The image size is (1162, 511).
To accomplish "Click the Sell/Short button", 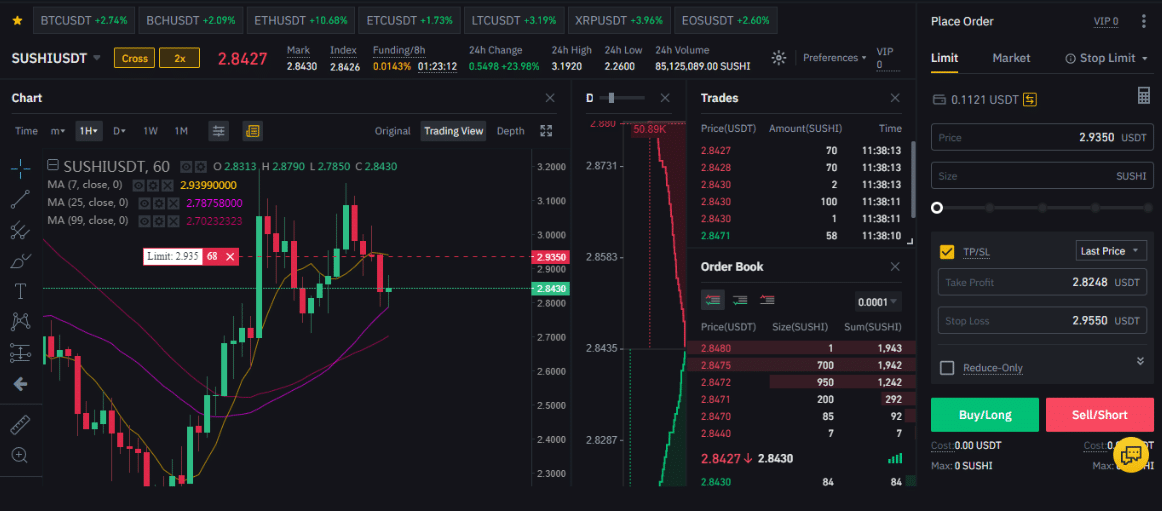I will pyautogui.click(x=1100, y=415).
